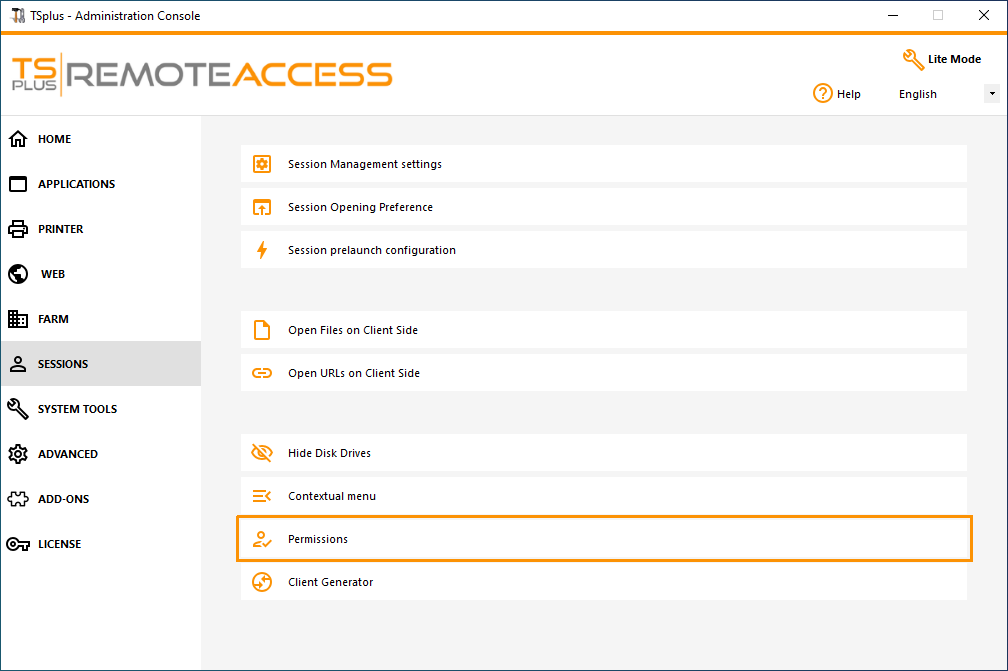Click the Help question mark icon
The width and height of the screenshot is (1008, 671).
click(823, 94)
